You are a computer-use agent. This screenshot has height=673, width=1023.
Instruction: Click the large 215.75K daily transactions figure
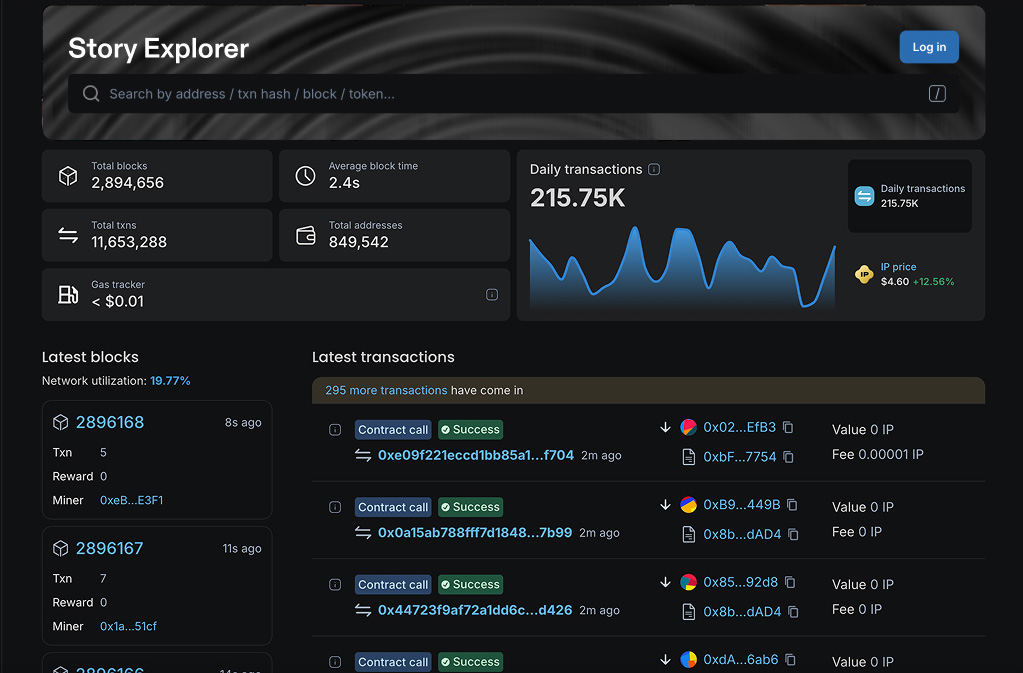tap(577, 198)
